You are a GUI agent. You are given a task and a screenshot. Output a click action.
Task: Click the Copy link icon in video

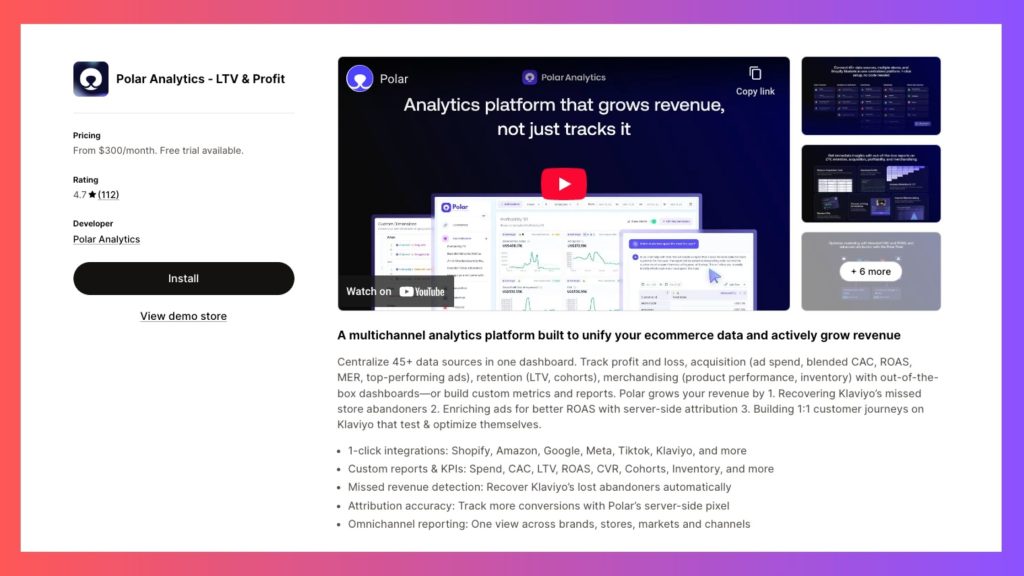[755, 74]
